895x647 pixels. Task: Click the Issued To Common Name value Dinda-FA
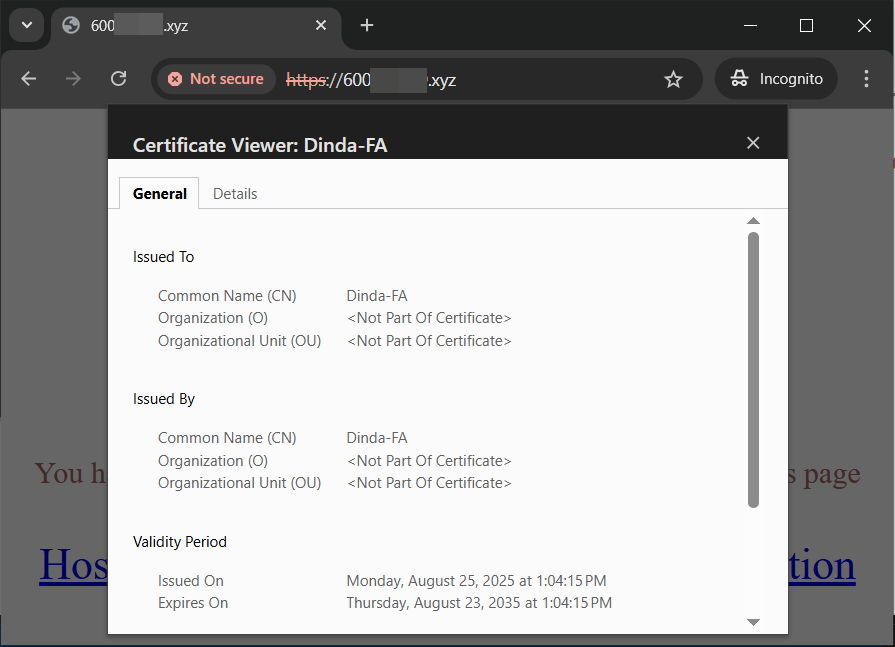pyautogui.click(x=377, y=296)
